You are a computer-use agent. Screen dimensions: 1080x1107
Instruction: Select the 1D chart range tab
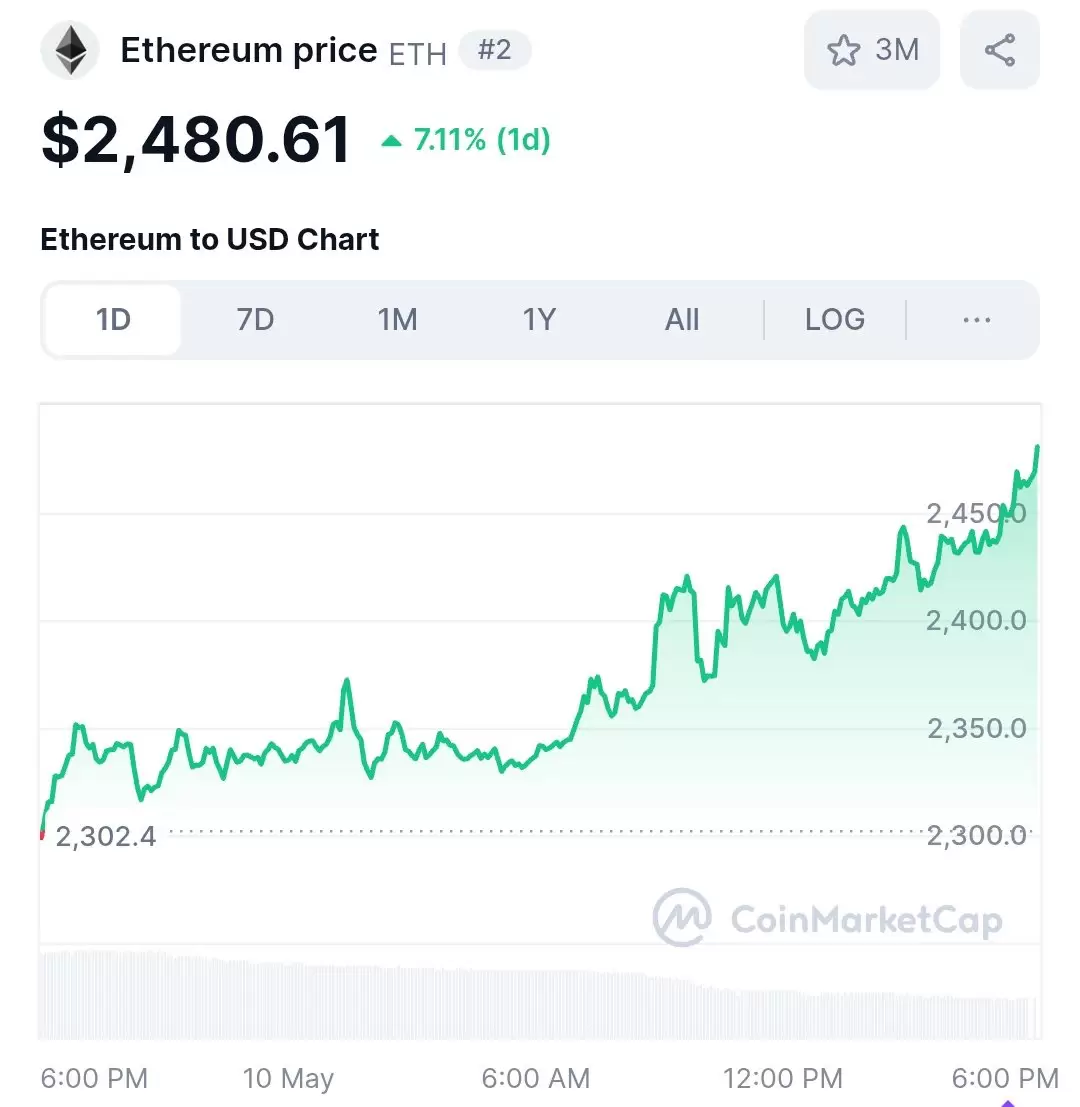(113, 320)
